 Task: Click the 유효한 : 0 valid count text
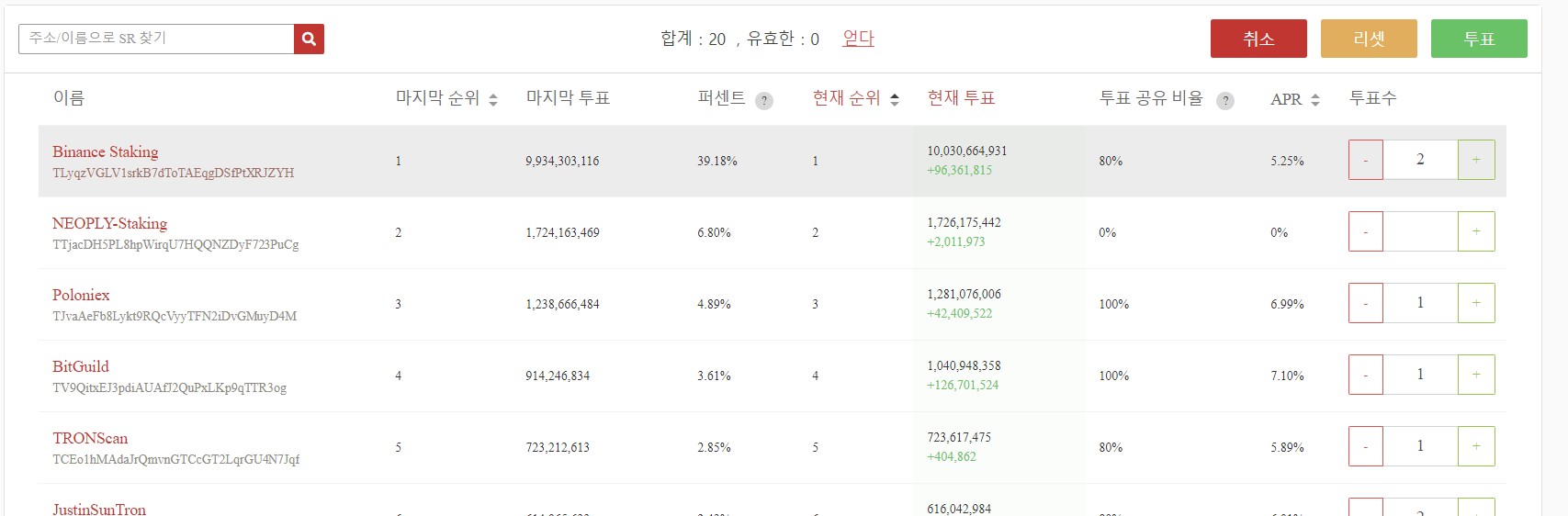coord(783,39)
